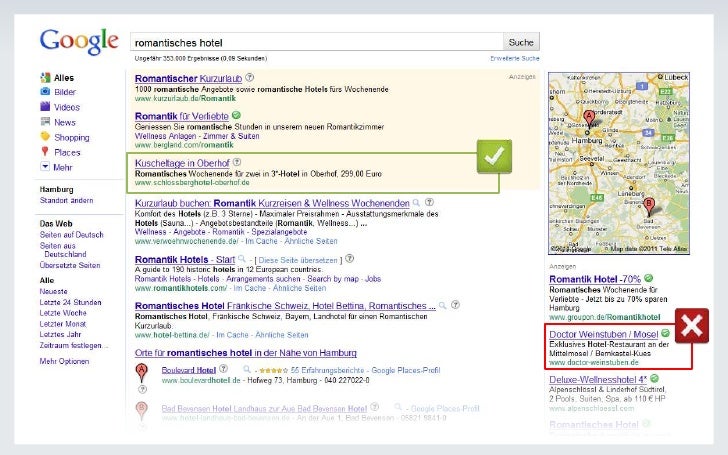The height and width of the screenshot is (455, 728).
Task: Click the Standort ändern link
Action: 66,200
